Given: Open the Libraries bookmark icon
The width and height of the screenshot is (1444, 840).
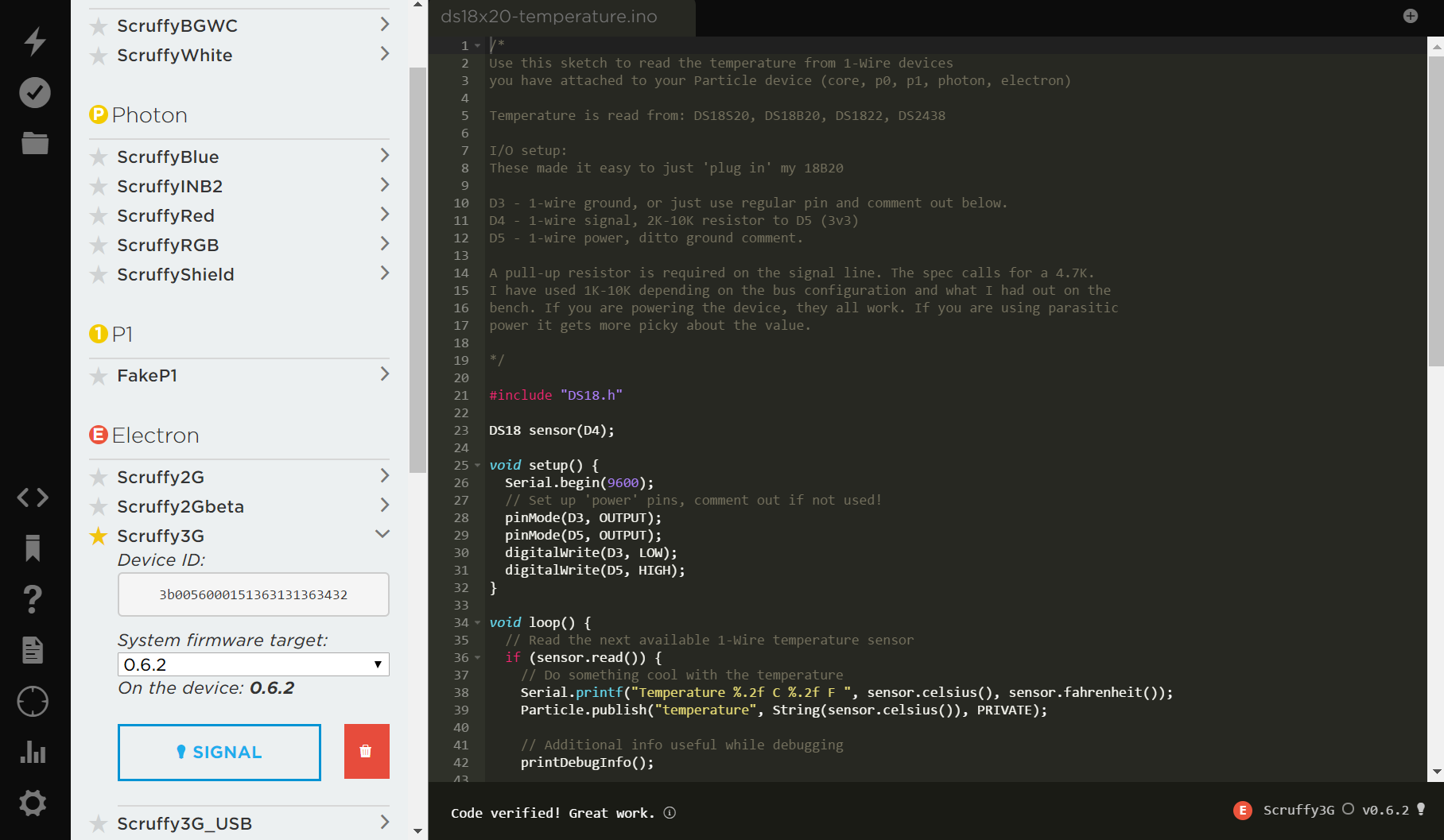Looking at the screenshot, I should pyautogui.click(x=33, y=548).
